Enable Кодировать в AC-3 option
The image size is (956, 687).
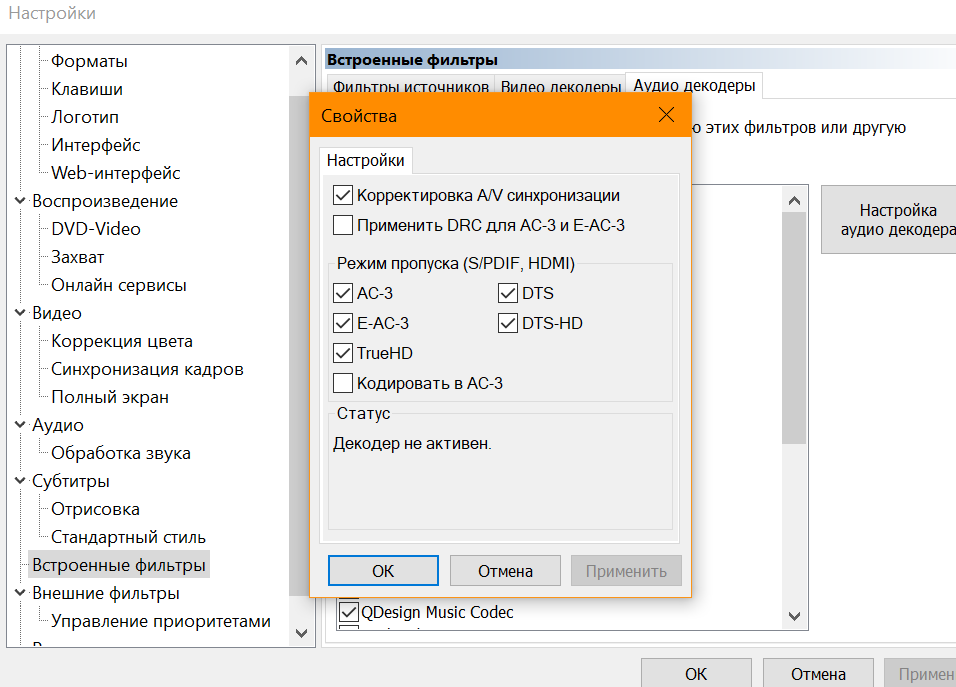(343, 382)
